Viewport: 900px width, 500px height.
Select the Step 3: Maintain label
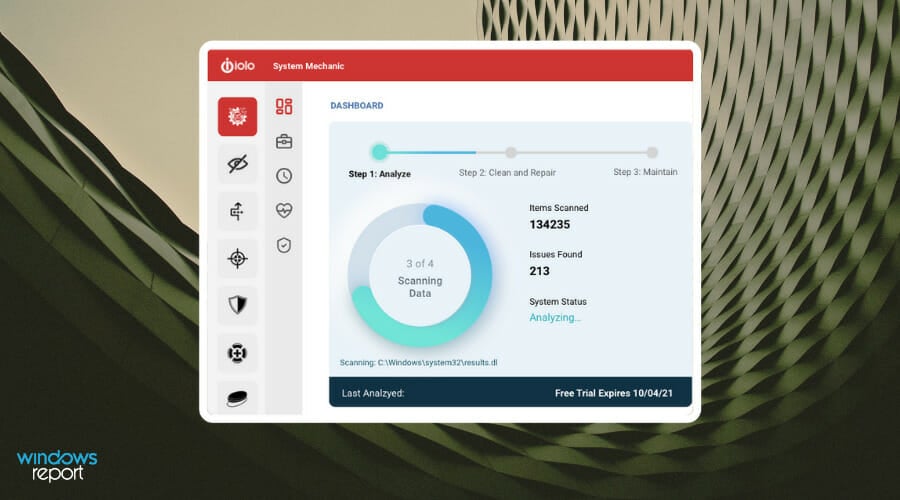click(x=645, y=172)
